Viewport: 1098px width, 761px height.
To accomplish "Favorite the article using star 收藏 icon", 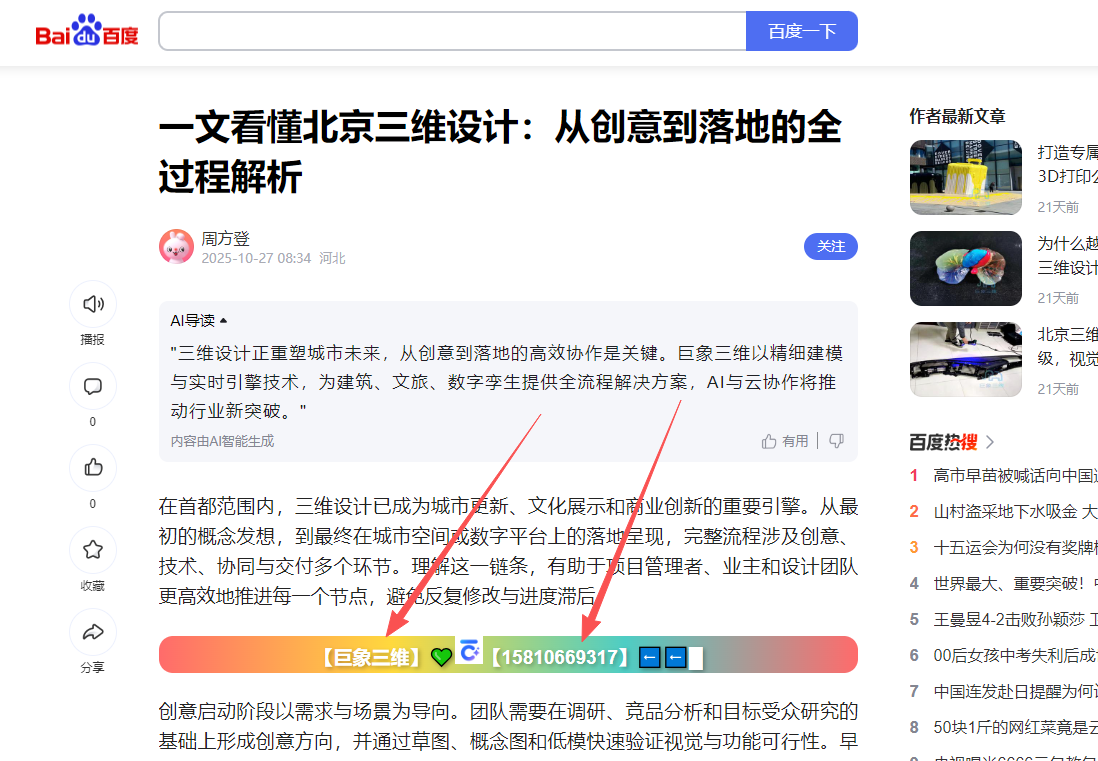I will point(92,550).
